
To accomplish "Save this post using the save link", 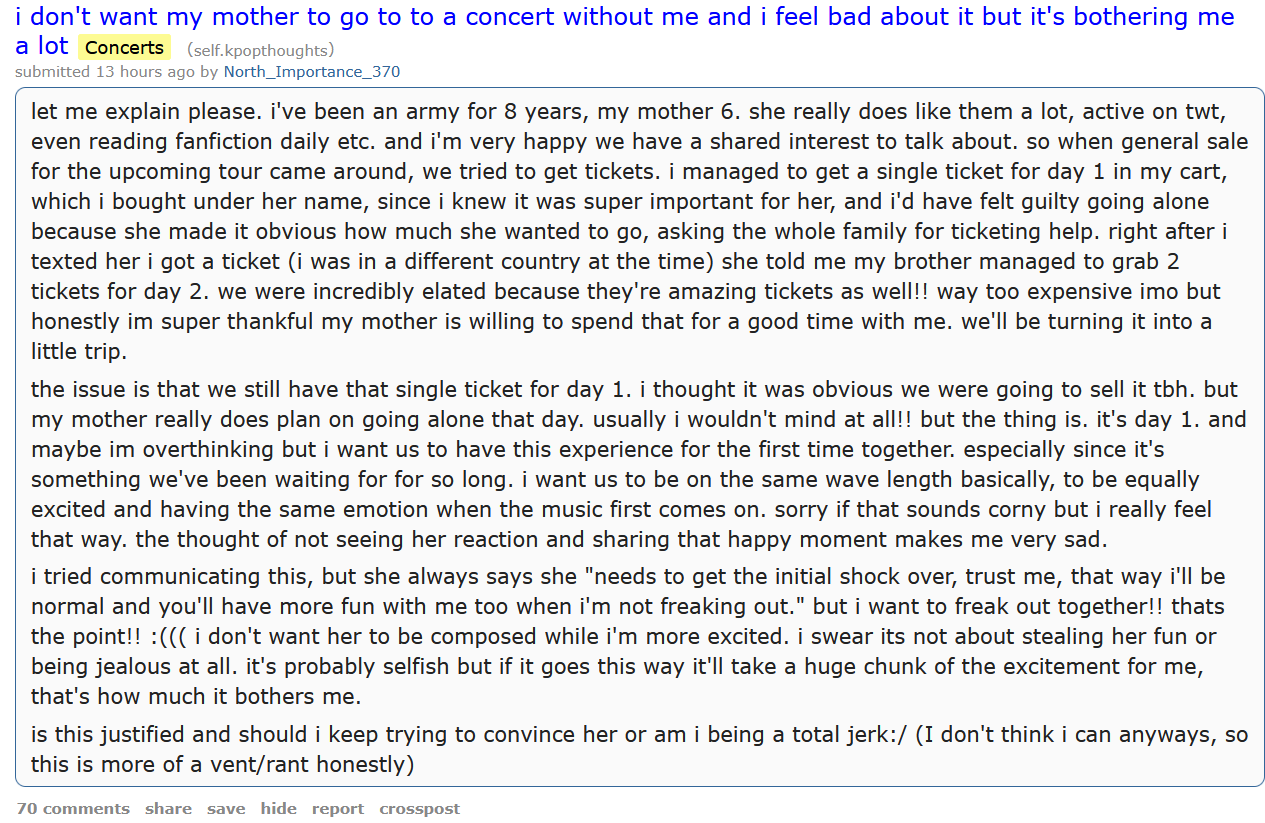I will coord(226,808).
